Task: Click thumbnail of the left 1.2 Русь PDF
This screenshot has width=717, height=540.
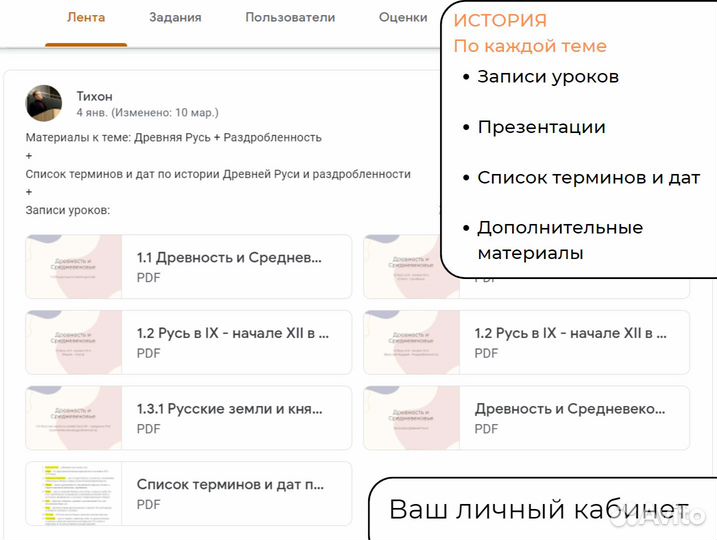Action: (x=74, y=342)
